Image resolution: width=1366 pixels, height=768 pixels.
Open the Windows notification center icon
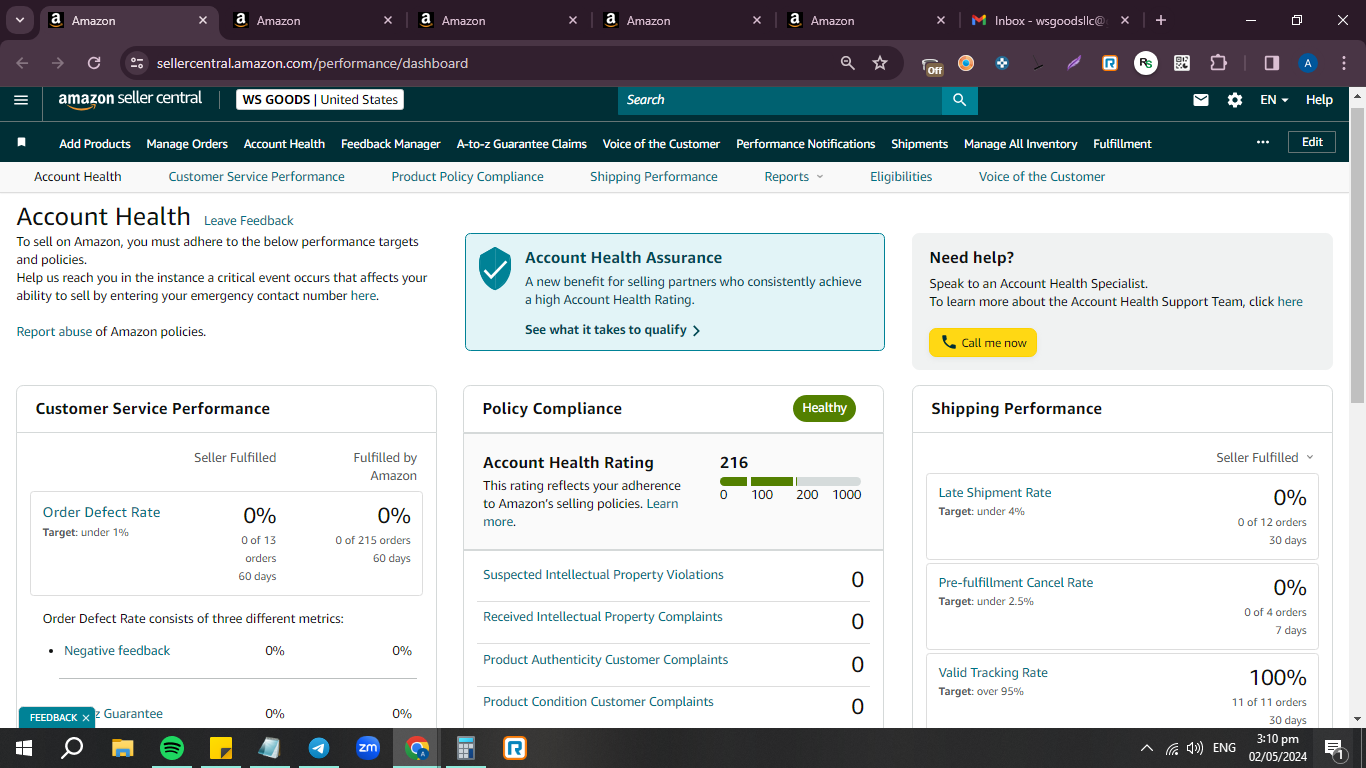click(1333, 748)
